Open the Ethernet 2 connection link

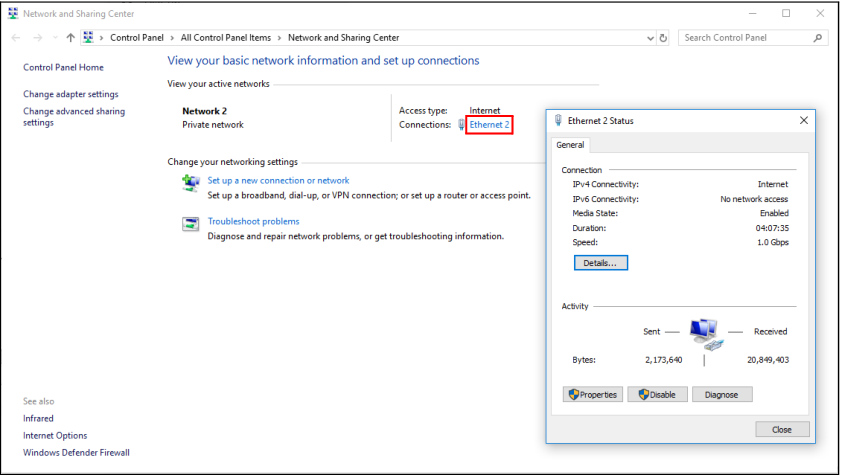point(490,125)
